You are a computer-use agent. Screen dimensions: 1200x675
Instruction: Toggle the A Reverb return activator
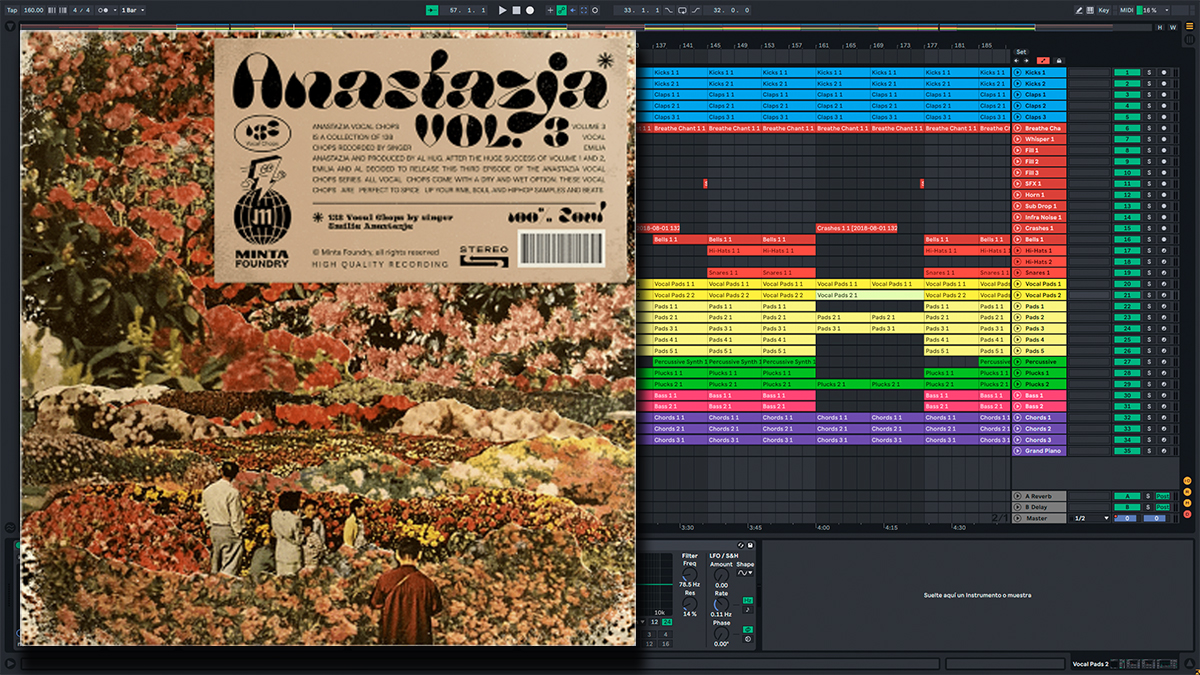[1127, 496]
